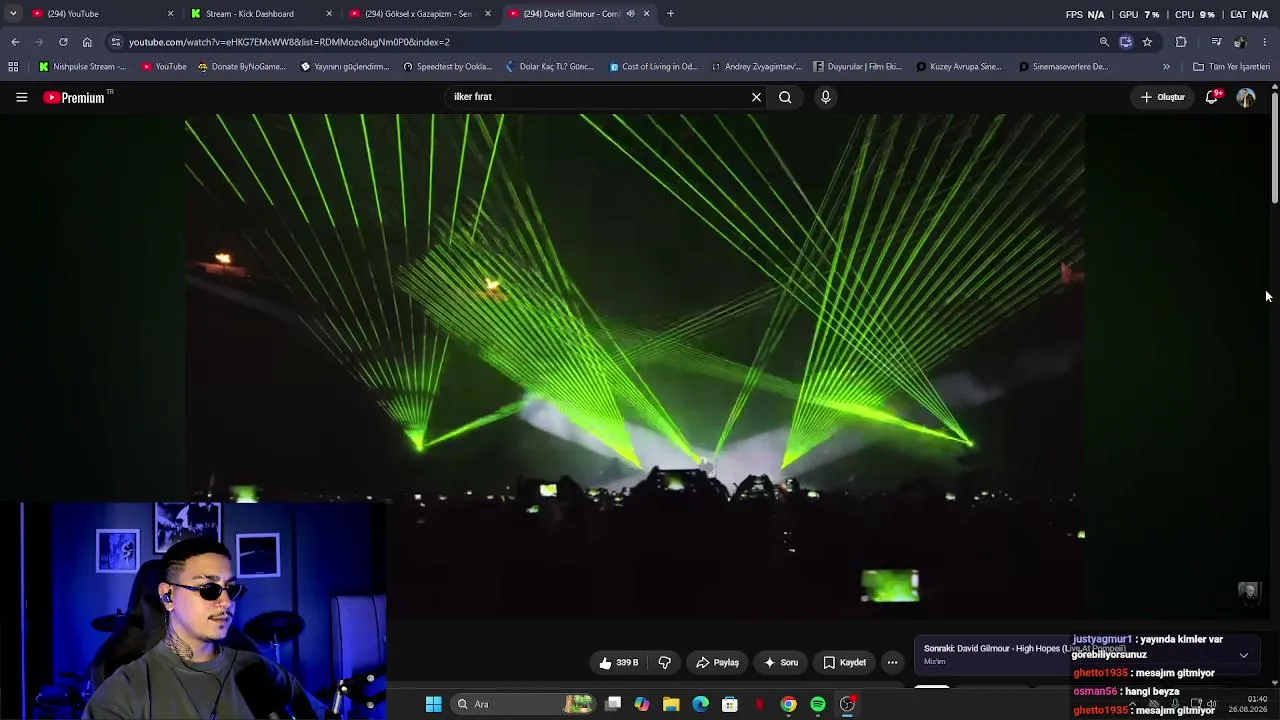Open the Kuzey Avrupa Sine... bookmark
The width and height of the screenshot is (1280, 720).
pos(959,67)
